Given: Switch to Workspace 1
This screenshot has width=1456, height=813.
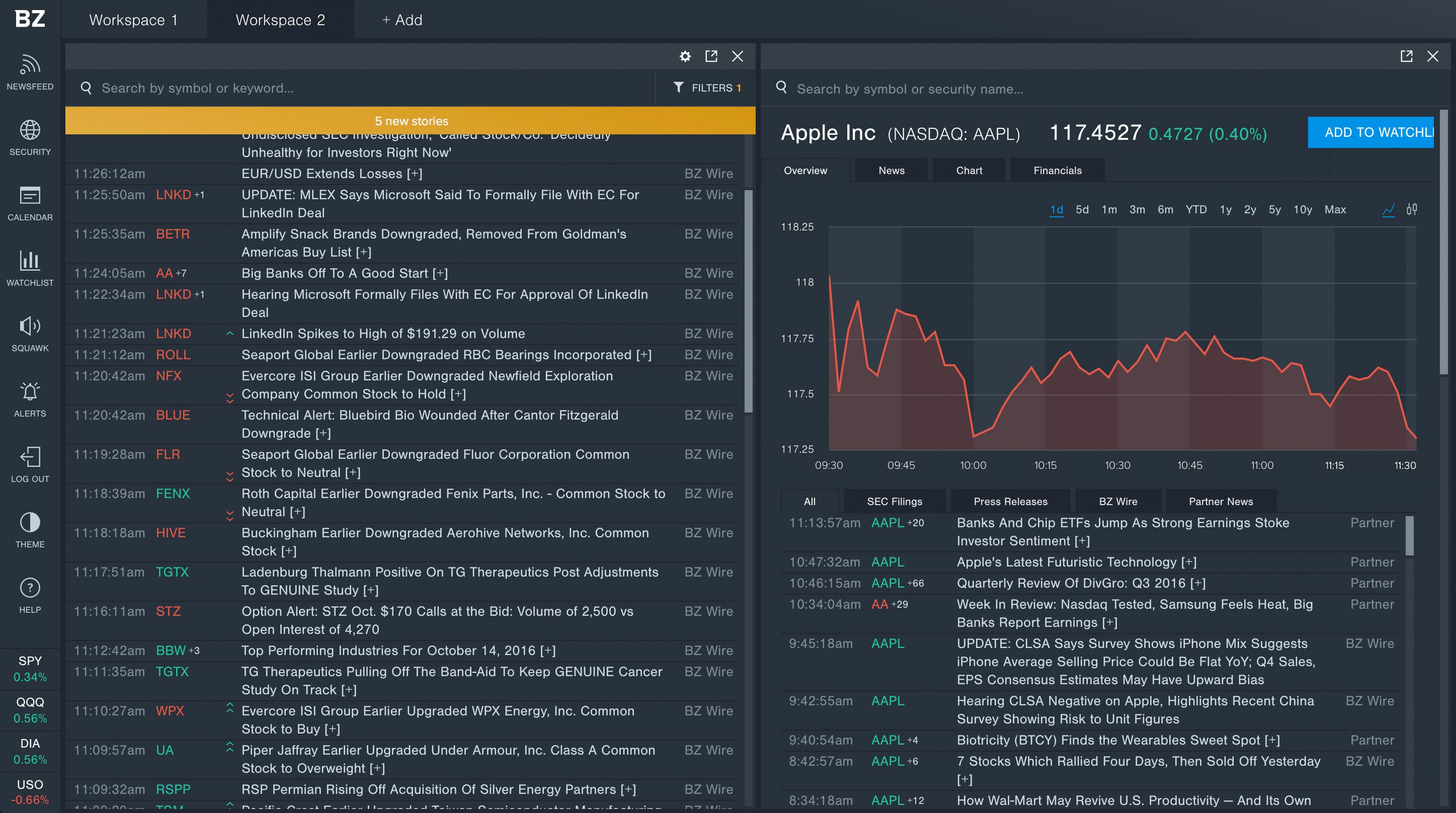Looking at the screenshot, I should (133, 19).
